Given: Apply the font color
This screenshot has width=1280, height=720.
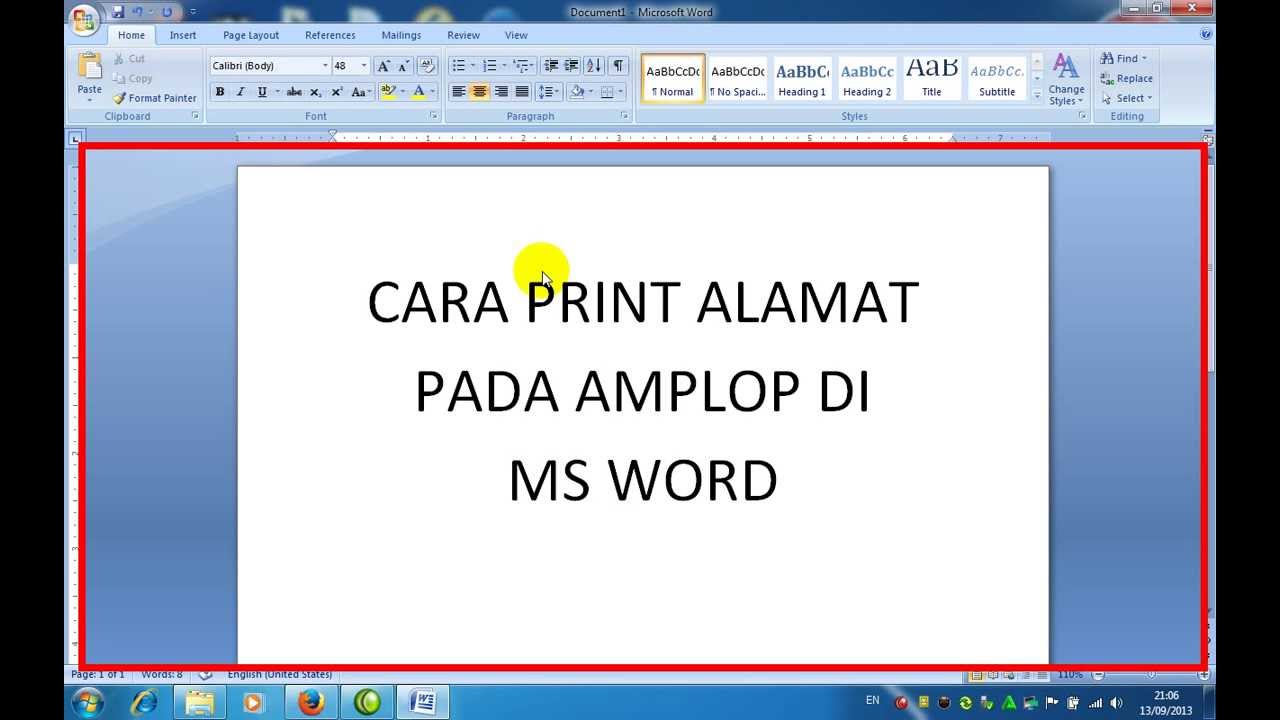Looking at the screenshot, I should point(419,92).
